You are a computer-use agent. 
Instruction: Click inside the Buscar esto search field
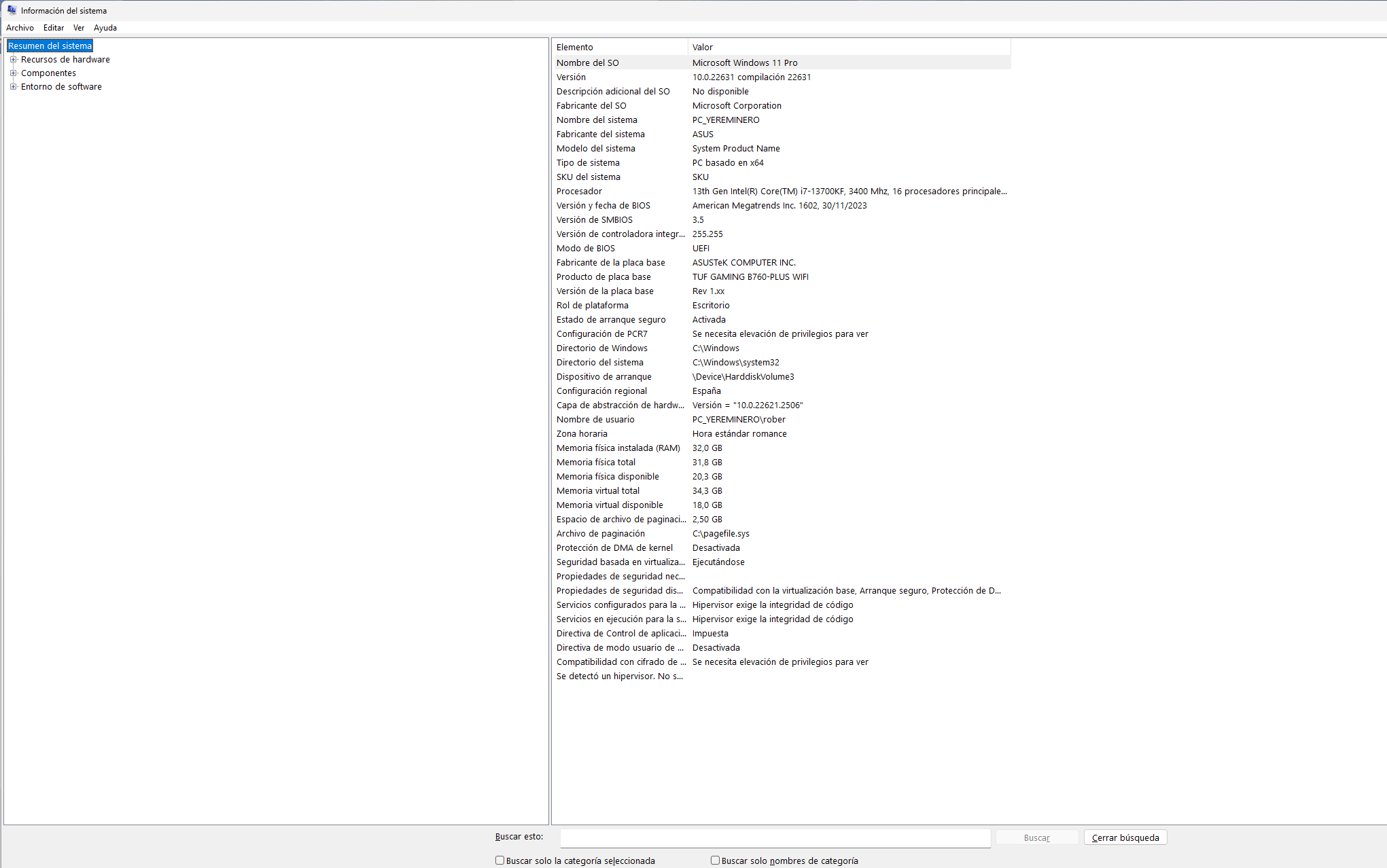(x=775, y=838)
